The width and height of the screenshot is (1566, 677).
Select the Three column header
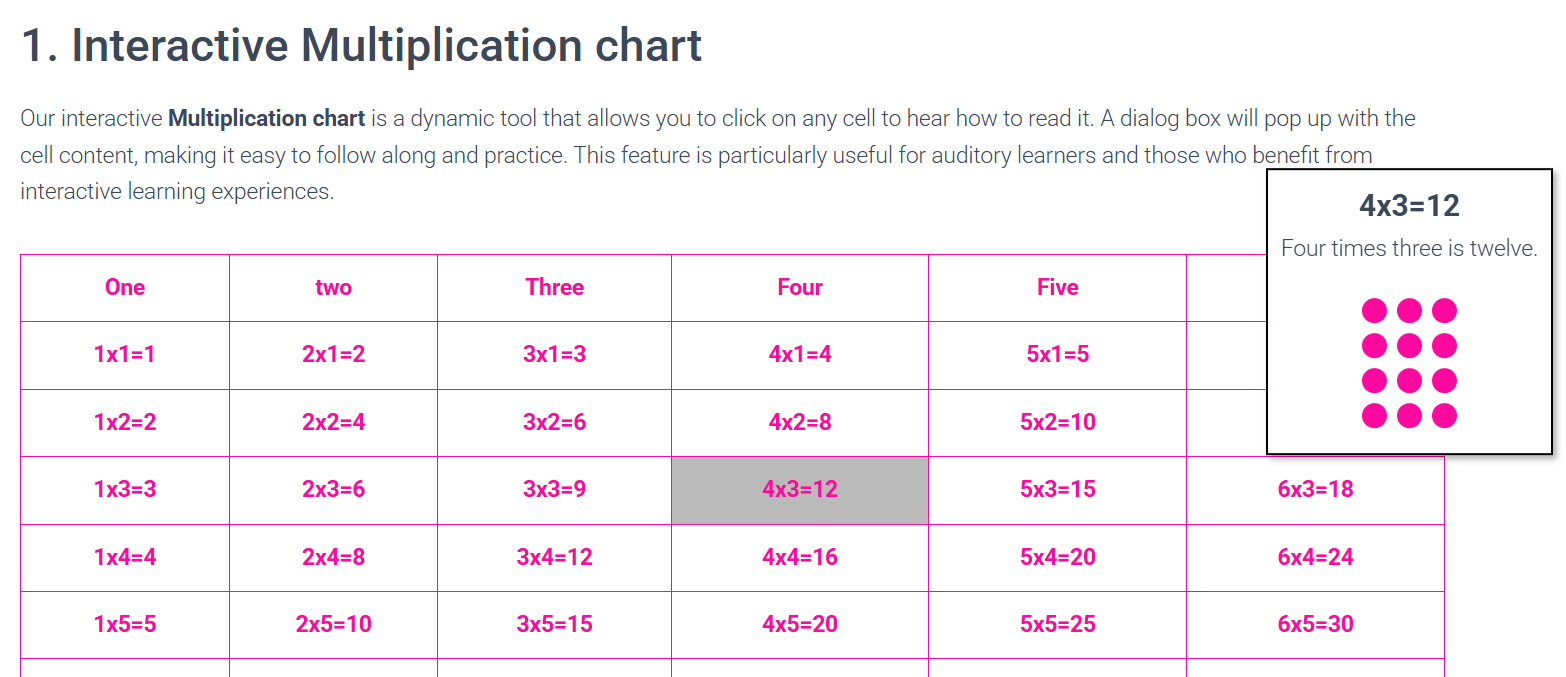click(x=554, y=287)
